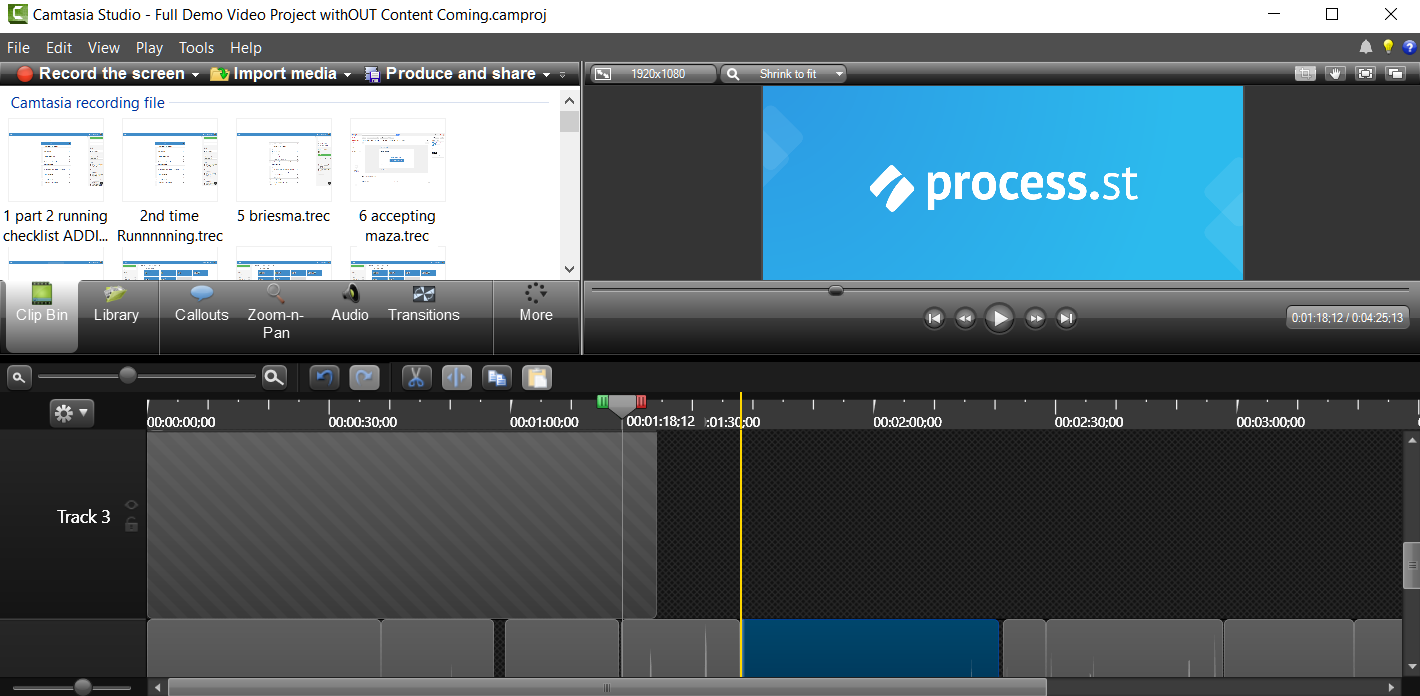Redo the last action

(365, 377)
